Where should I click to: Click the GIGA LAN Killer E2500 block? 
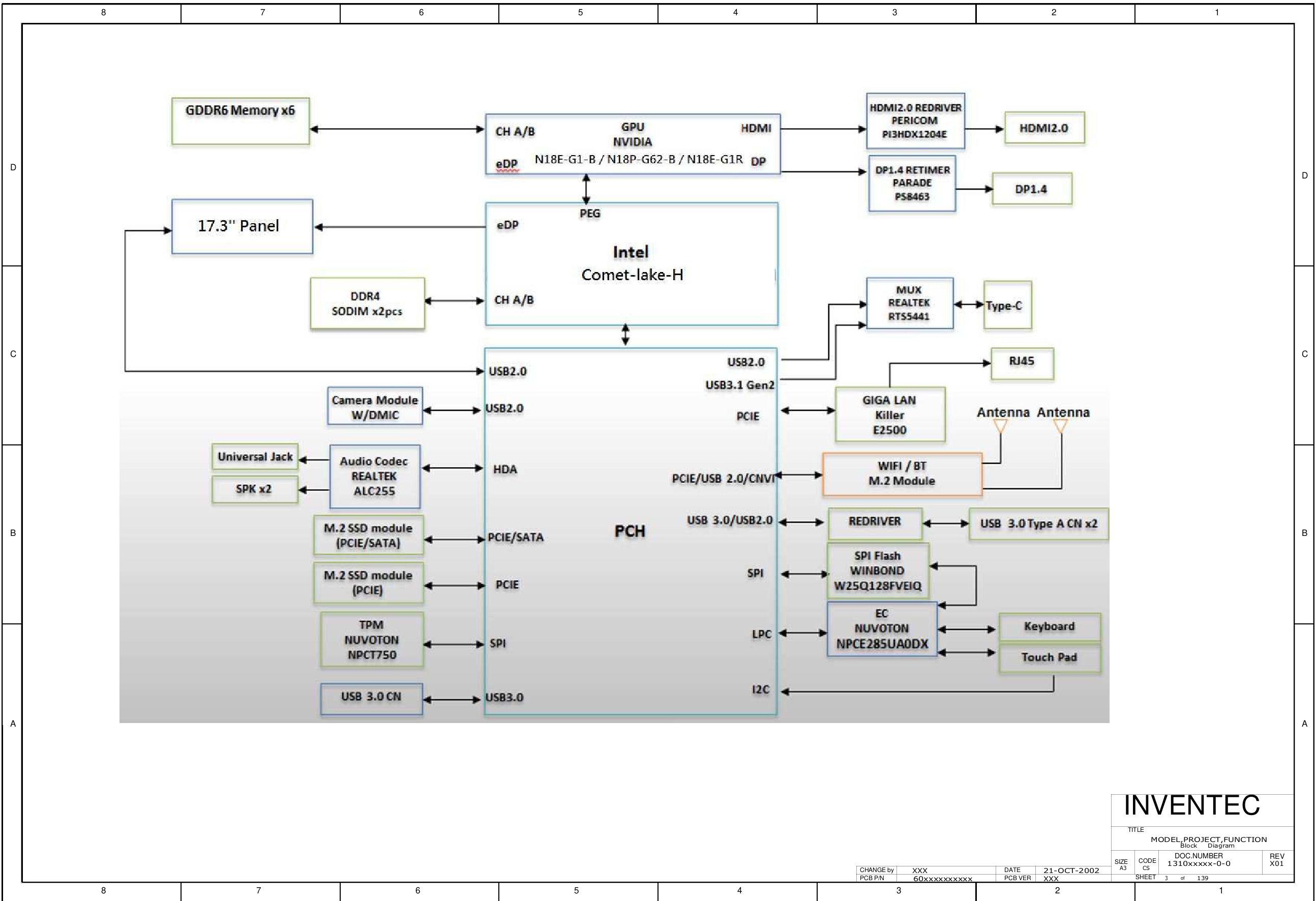point(889,414)
